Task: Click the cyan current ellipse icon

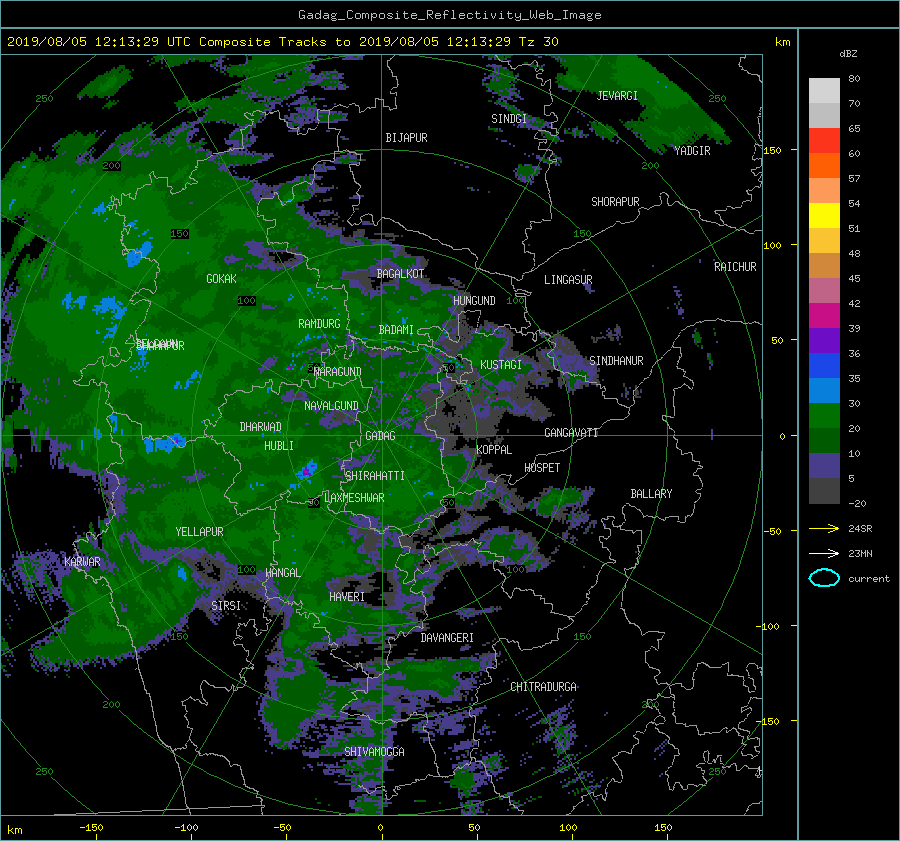Action: 824,578
